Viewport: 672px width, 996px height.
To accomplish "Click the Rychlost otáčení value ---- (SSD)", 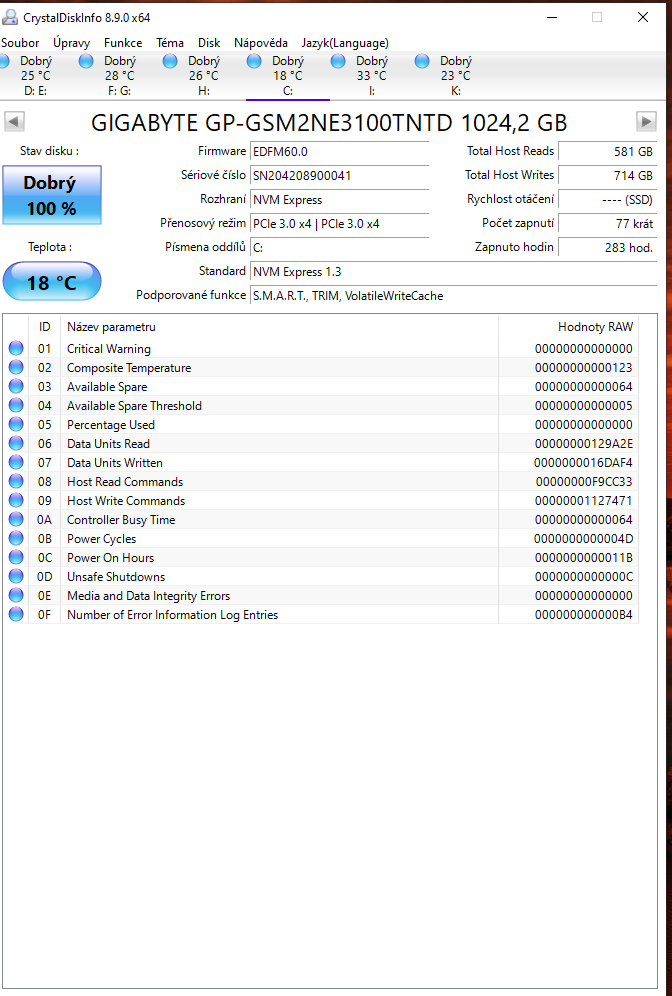I will pos(607,199).
